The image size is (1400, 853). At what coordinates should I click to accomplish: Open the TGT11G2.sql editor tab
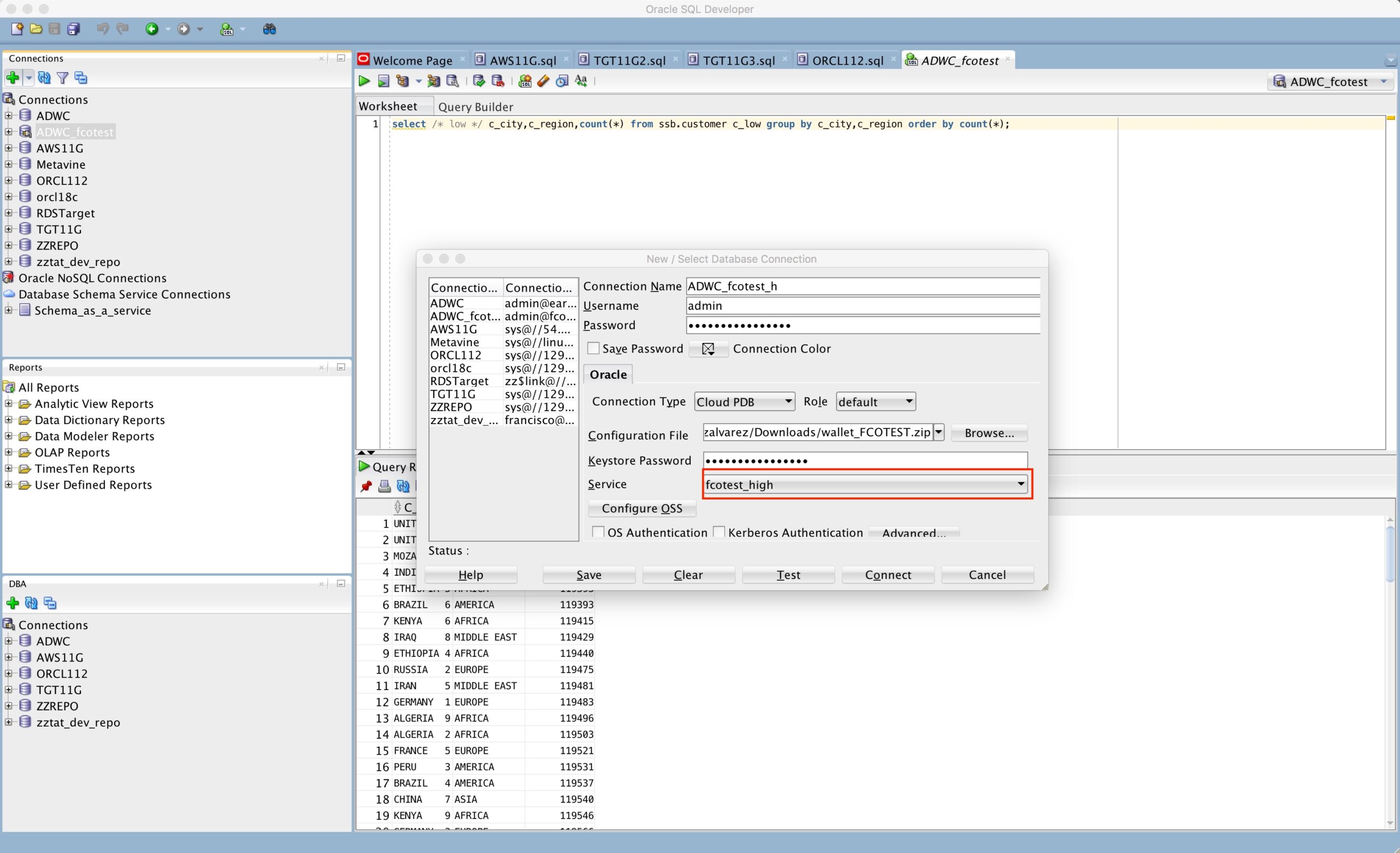(x=628, y=60)
